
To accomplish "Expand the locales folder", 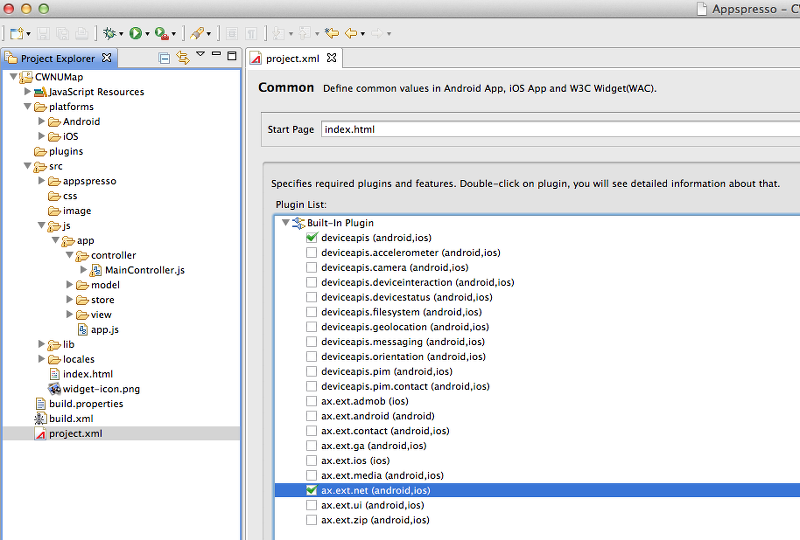I will coord(42,359).
